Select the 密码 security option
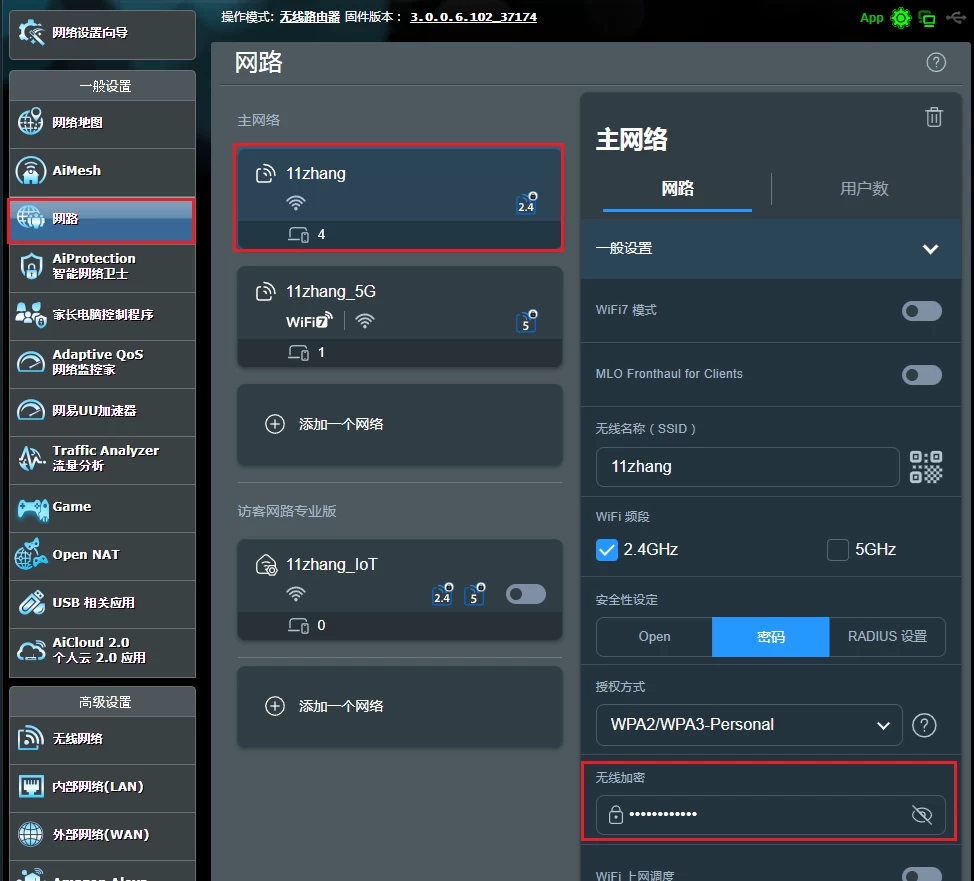 [770, 636]
